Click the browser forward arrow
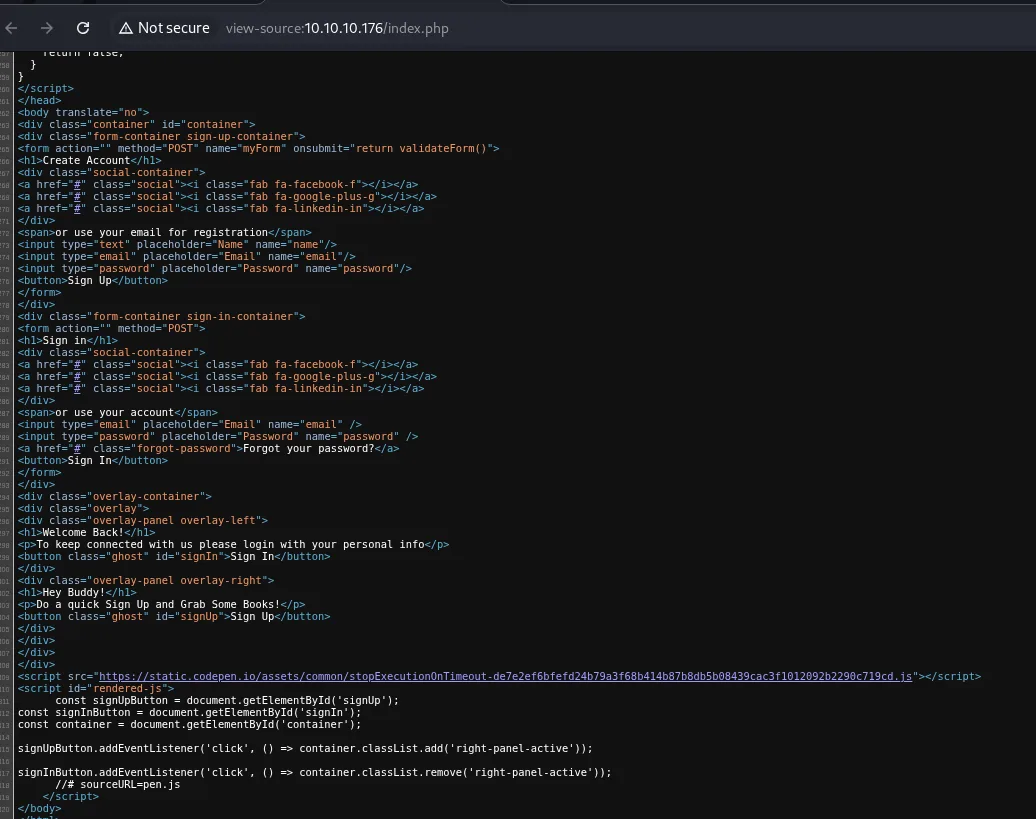 click(x=46, y=28)
